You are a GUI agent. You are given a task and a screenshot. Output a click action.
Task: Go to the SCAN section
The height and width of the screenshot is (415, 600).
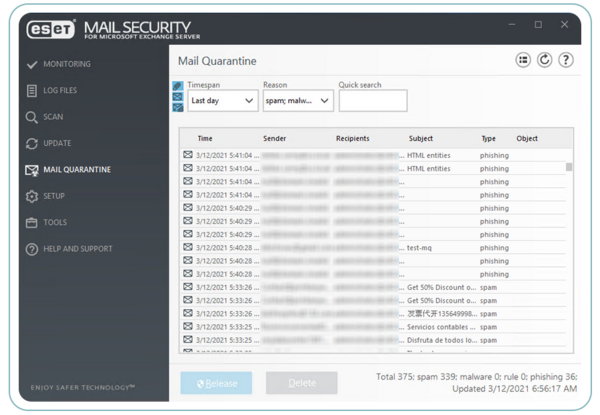pyautogui.click(x=53, y=117)
